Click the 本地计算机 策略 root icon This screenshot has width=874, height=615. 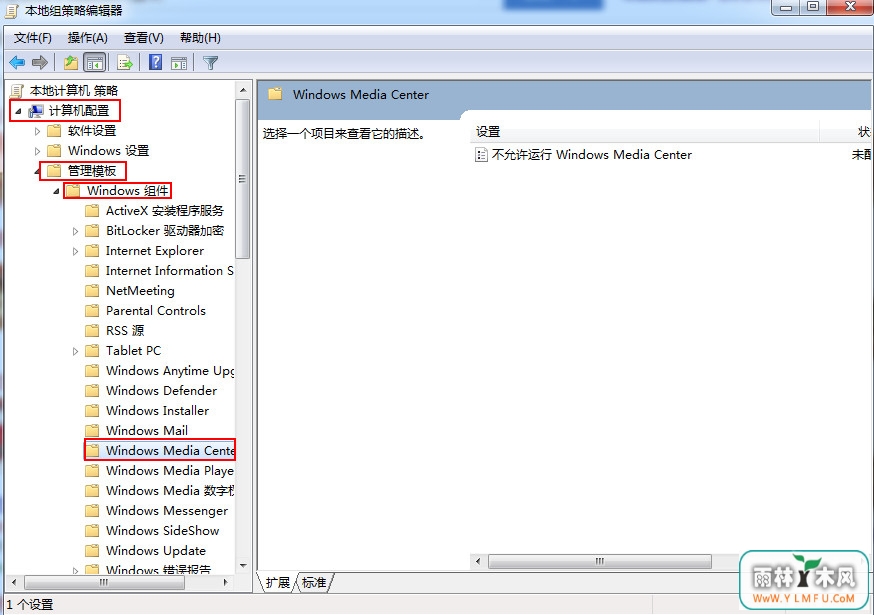tap(17, 91)
